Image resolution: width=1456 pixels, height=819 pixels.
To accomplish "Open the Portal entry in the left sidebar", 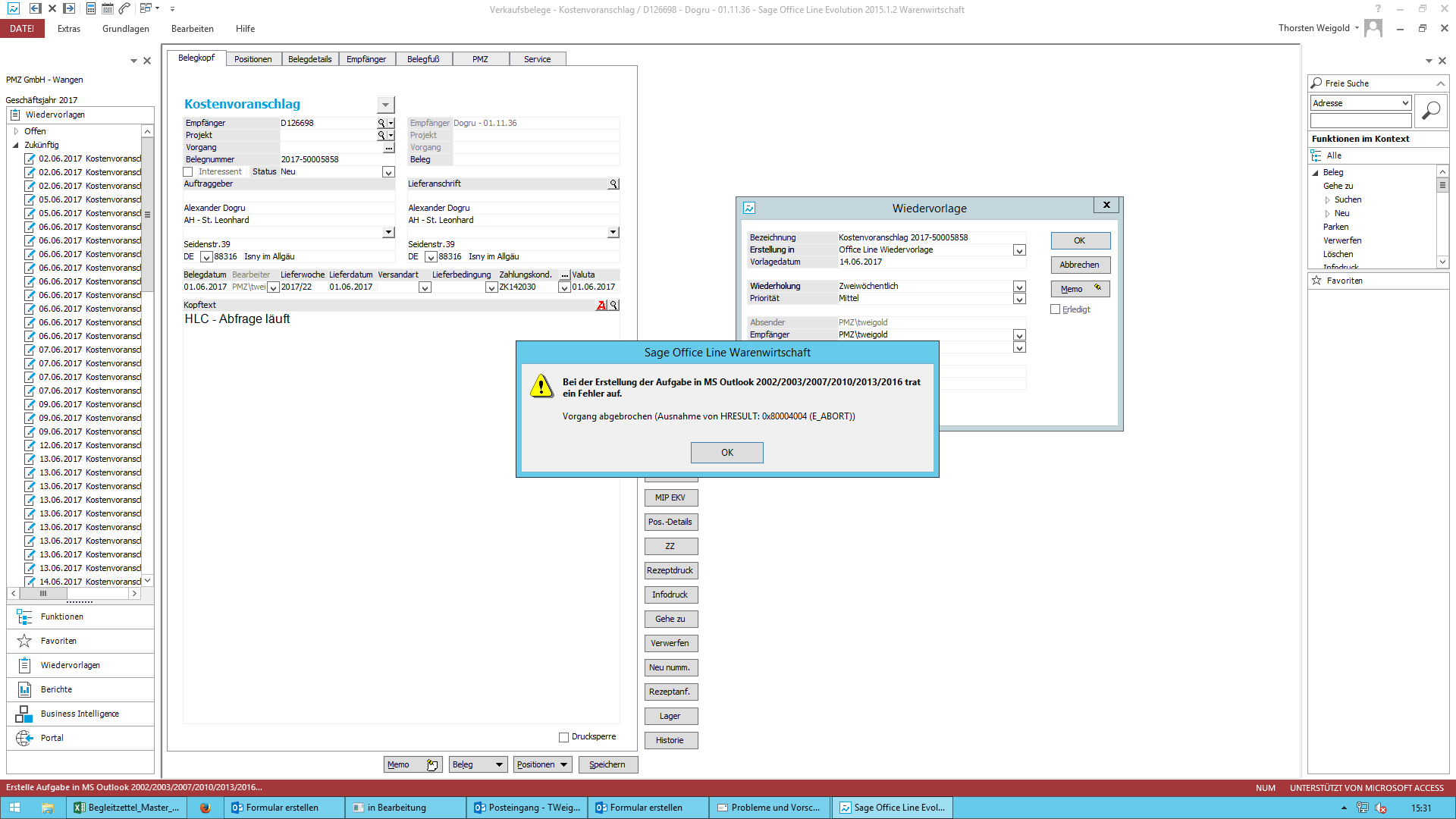I will click(x=52, y=738).
